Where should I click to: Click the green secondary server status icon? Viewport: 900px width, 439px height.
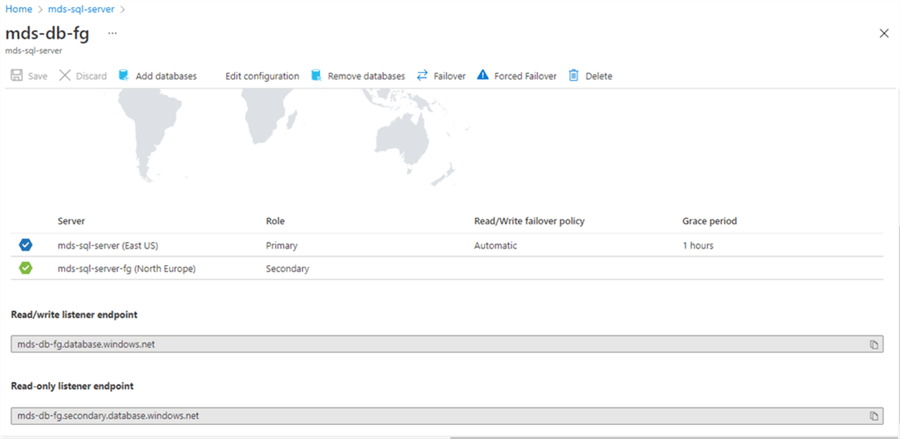[x=25, y=268]
